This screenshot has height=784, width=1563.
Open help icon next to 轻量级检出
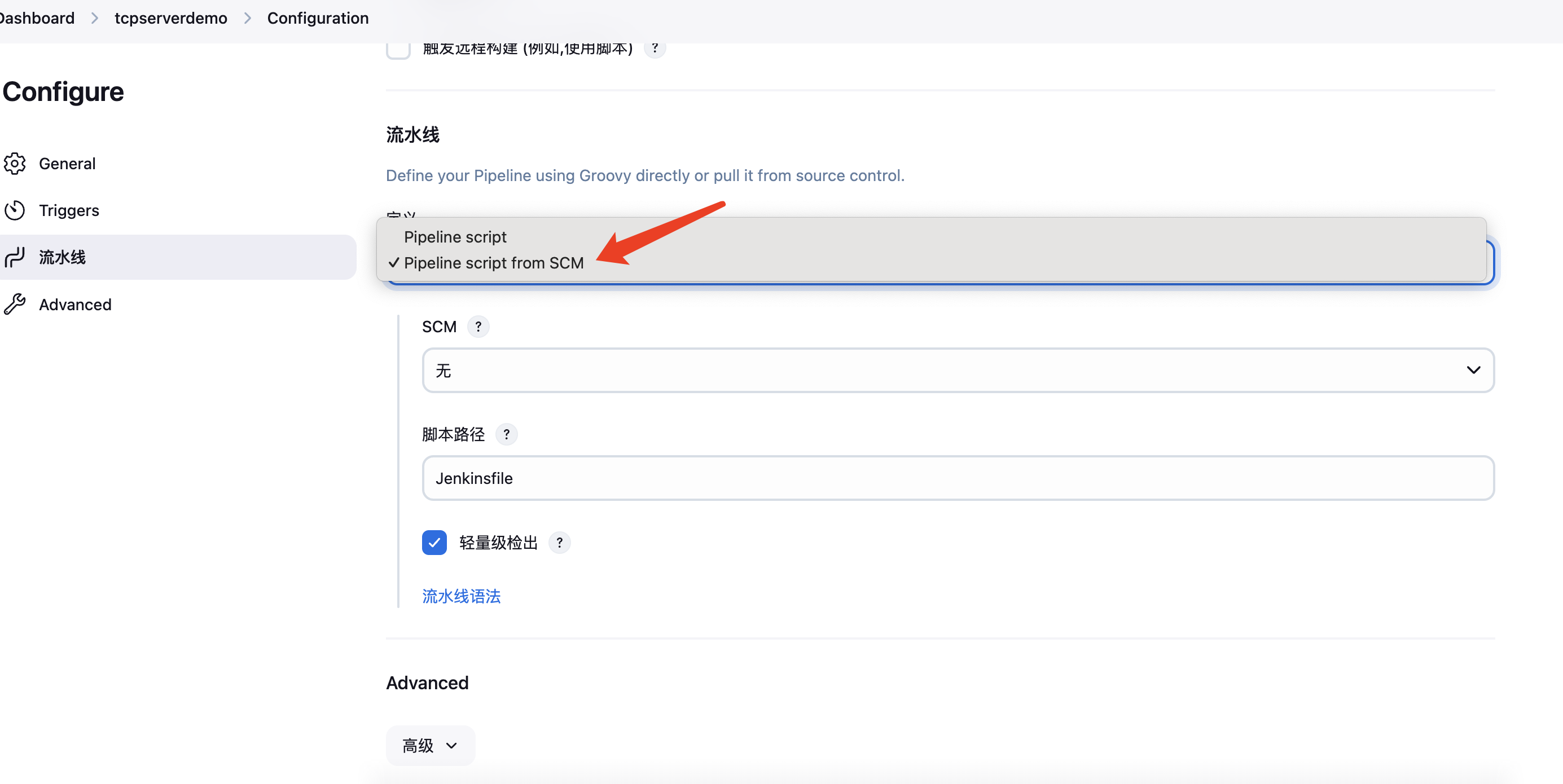click(559, 543)
